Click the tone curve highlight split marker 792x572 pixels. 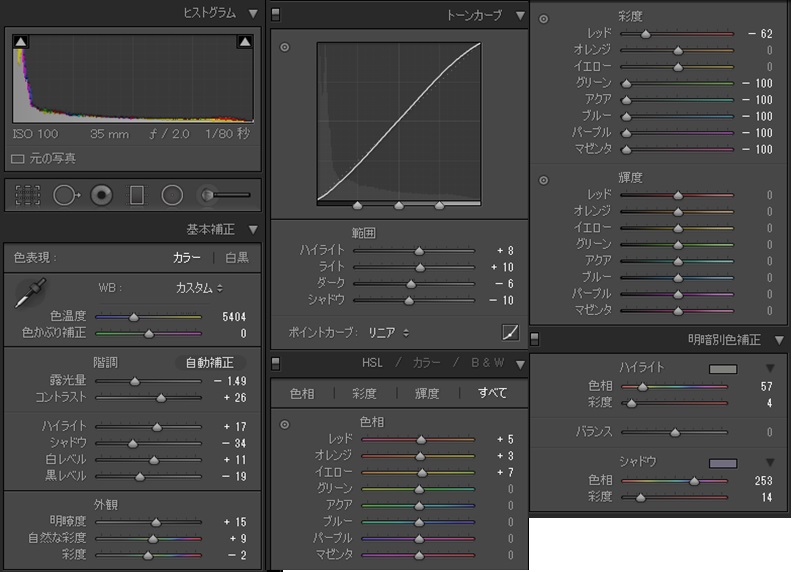[x=439, y=205]
